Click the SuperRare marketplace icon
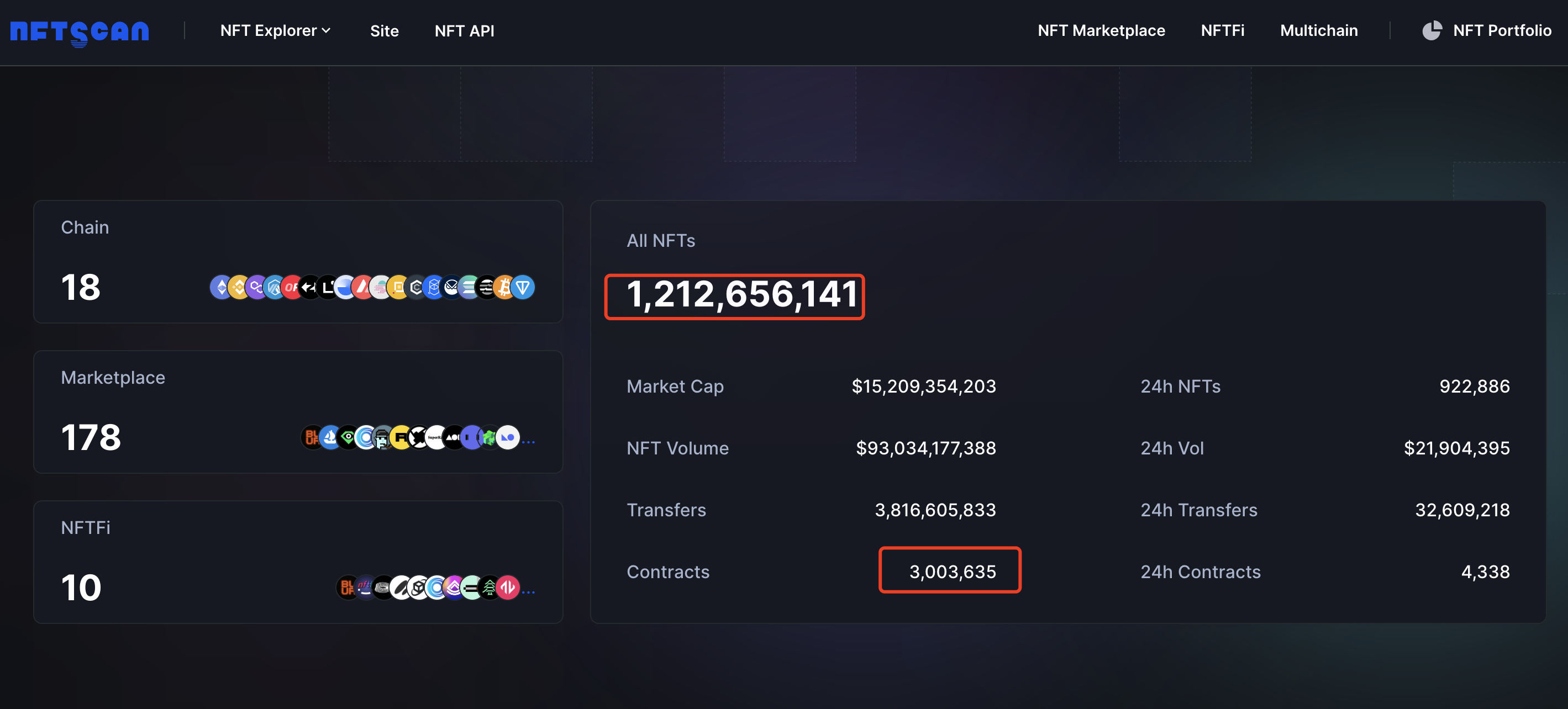 (436, 437)
